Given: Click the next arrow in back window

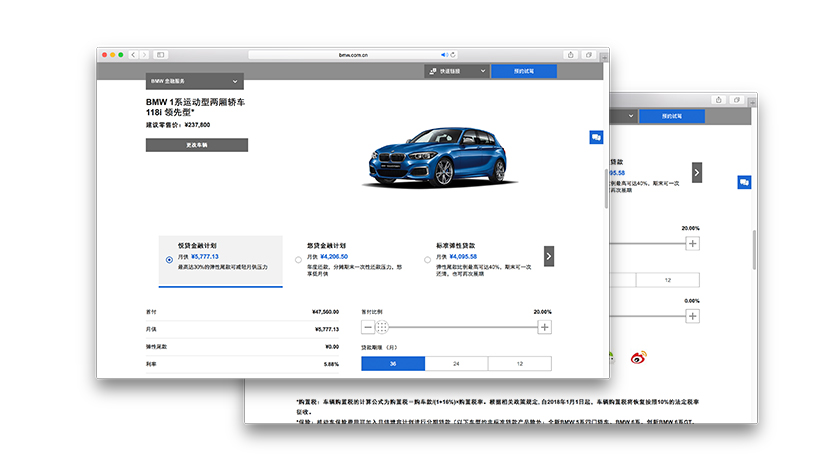Looking at the screenshot, I should [x=696, y=172].
